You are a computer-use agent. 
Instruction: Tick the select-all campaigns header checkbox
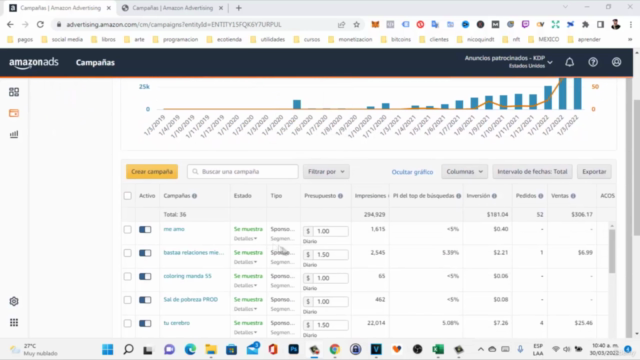click(128, 196)
